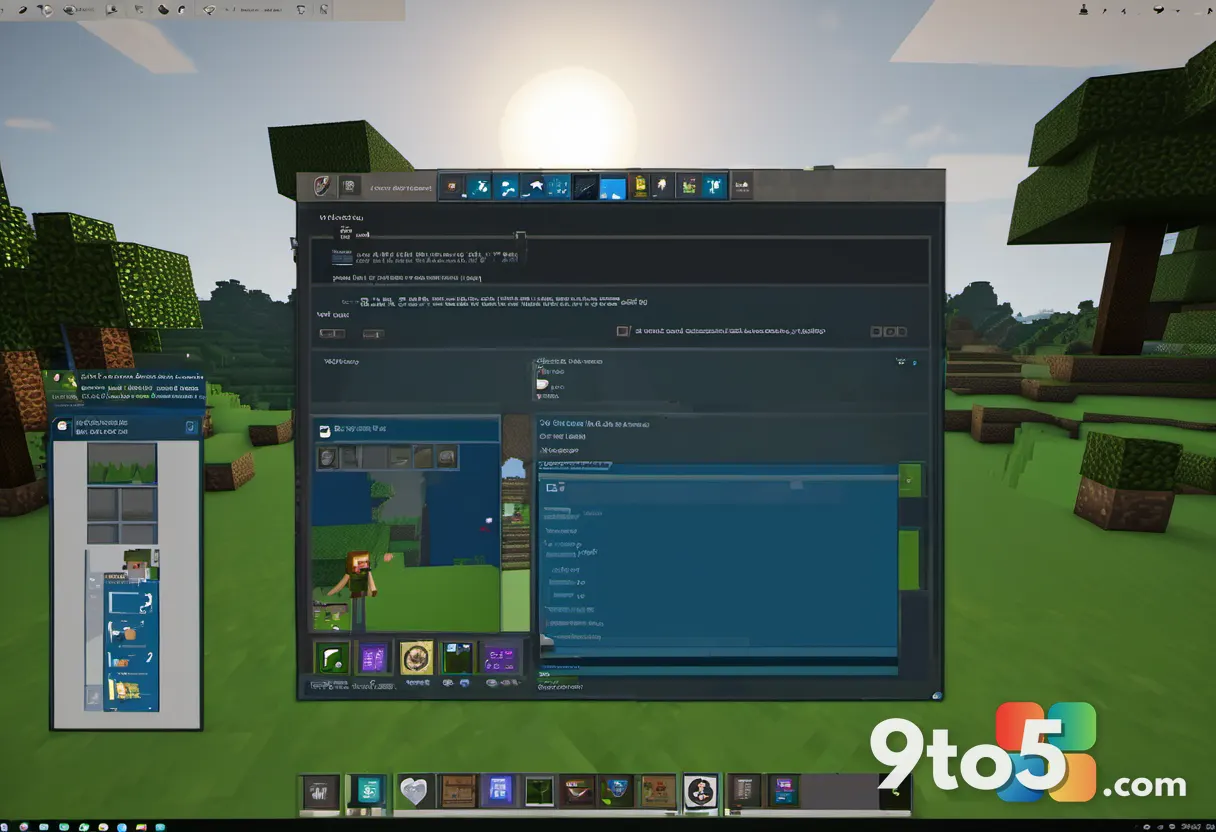Image resolution: width=1216 pixels, height=832 pixels.
Task: Open the dark orange-dot tab in the dialog toolbar
Action: pyautogui.click(x=453, y=186)
